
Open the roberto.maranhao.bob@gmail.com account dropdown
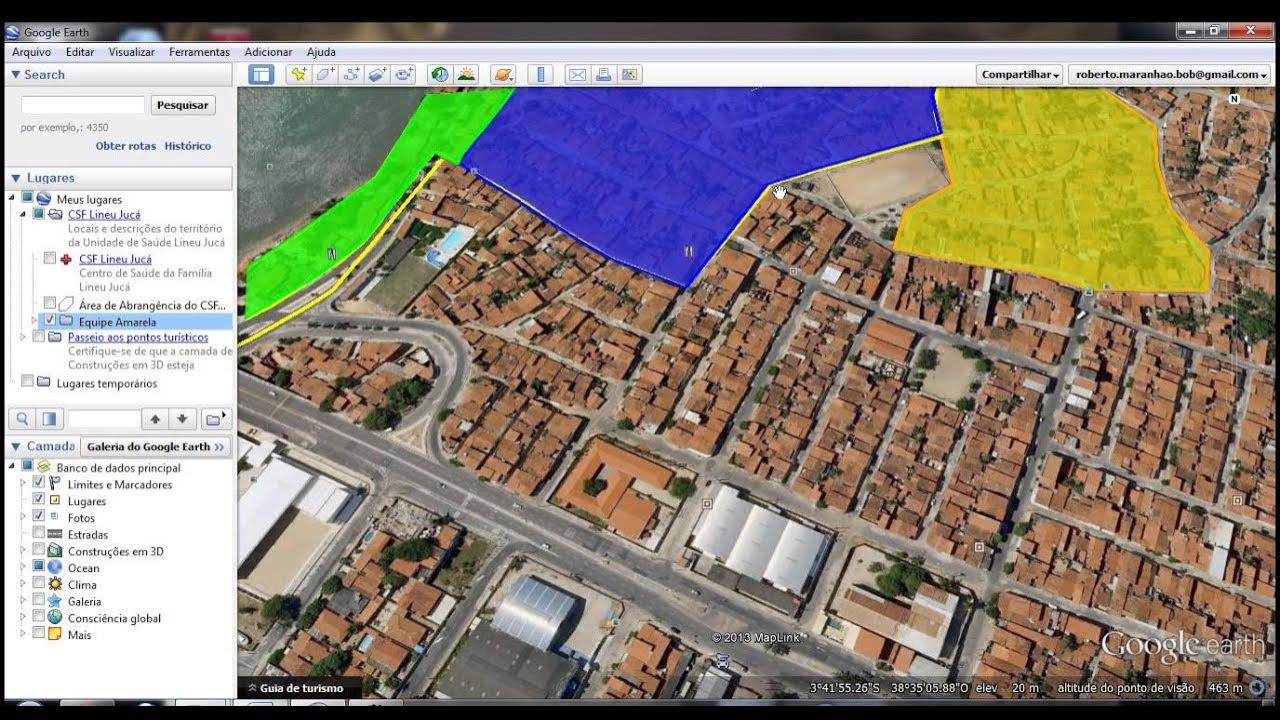[x=1172, y=74]
